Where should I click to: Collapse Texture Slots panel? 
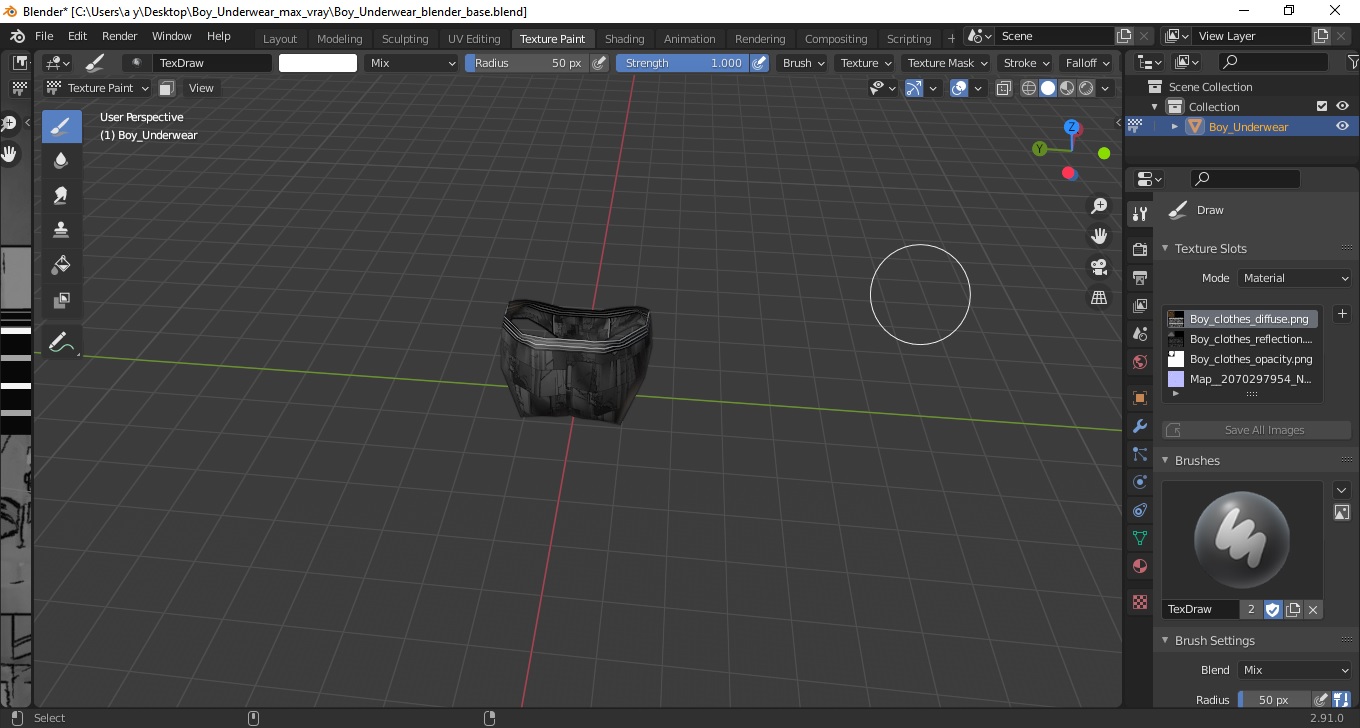pyautogui.click(x=1165, y=248)
